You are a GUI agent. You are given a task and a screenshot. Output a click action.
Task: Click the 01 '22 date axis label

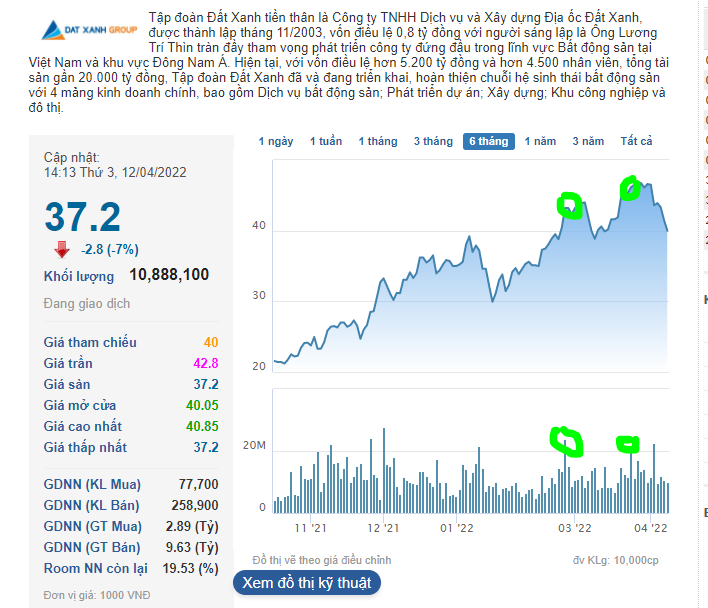(x=456, y=528)
